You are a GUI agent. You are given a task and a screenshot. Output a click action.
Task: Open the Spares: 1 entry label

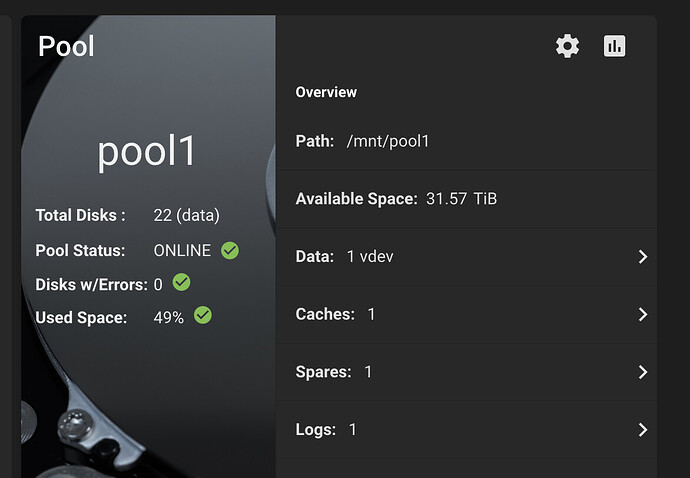pyautogui.click(x=333, y=372)
